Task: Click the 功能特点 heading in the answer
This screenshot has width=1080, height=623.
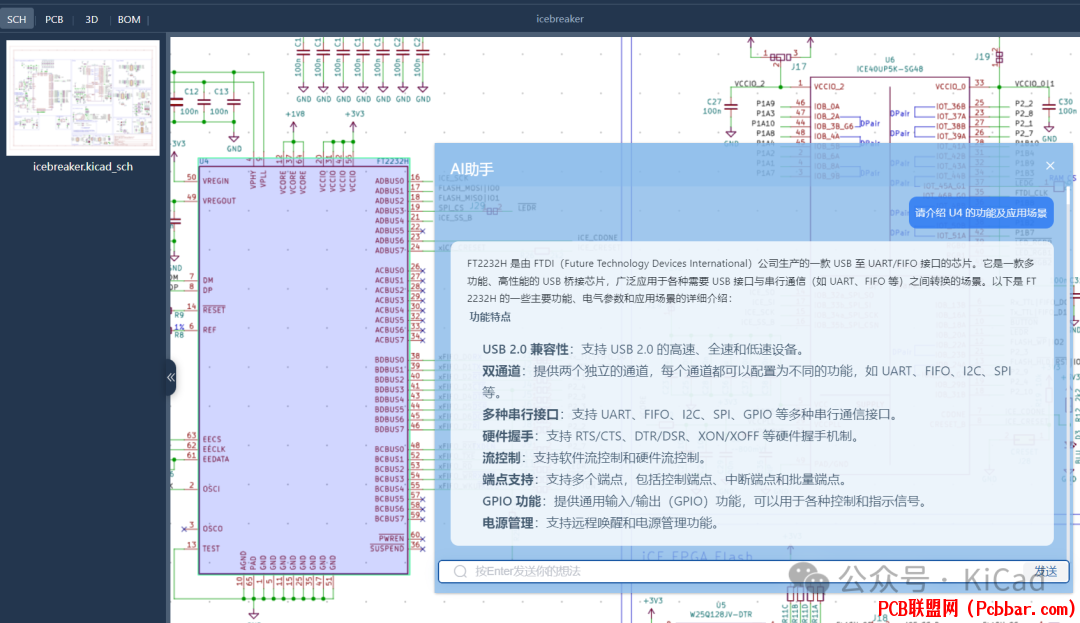Action: tap(490, 317)
